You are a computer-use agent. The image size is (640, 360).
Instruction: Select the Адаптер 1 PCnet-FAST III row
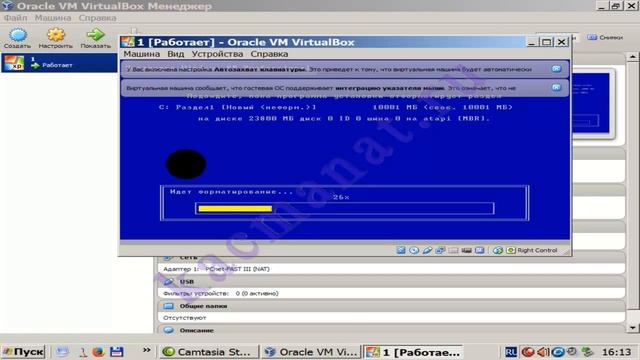tap(216, 269)
